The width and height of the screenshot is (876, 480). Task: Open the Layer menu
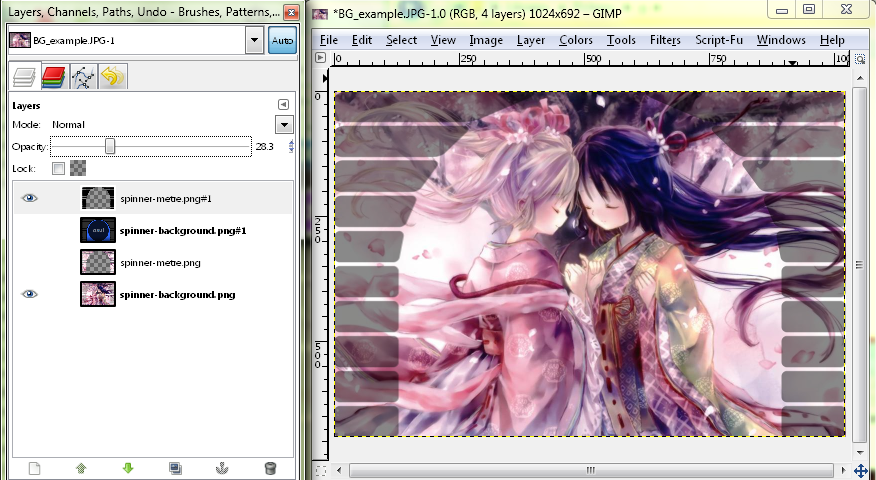[x=531, y=40]
